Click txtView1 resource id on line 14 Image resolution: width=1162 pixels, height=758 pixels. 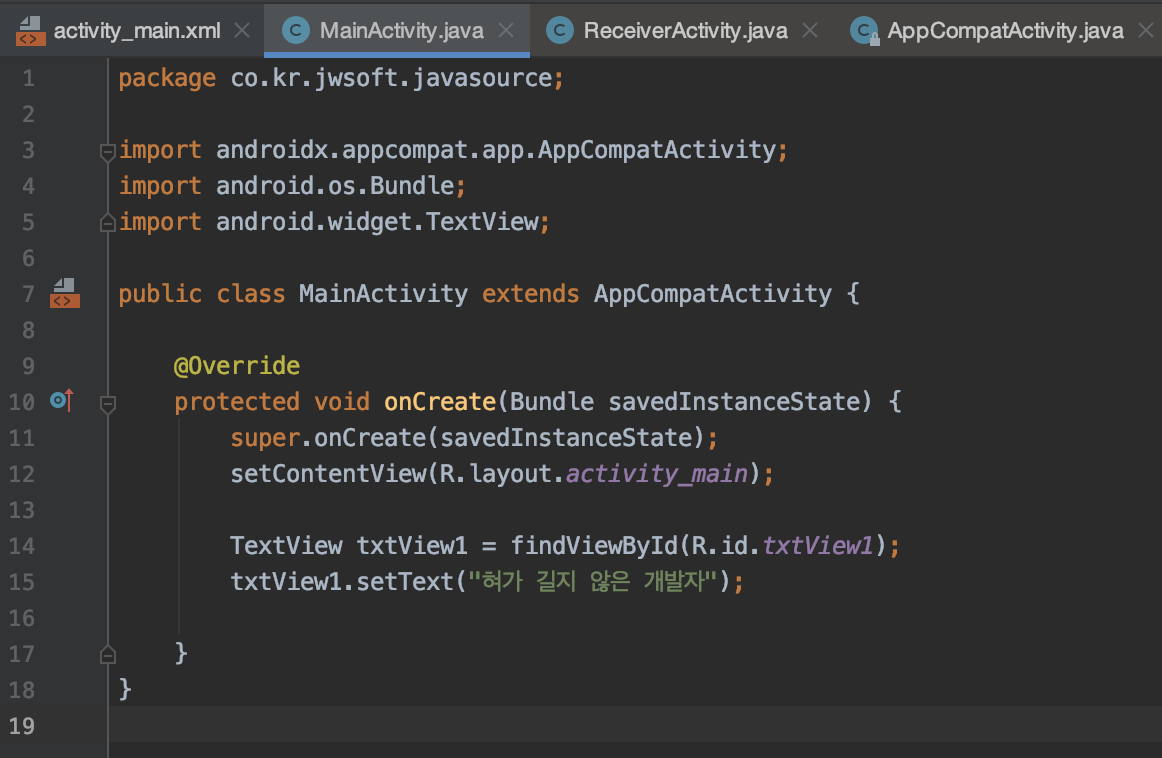click(x=817, y=545)
